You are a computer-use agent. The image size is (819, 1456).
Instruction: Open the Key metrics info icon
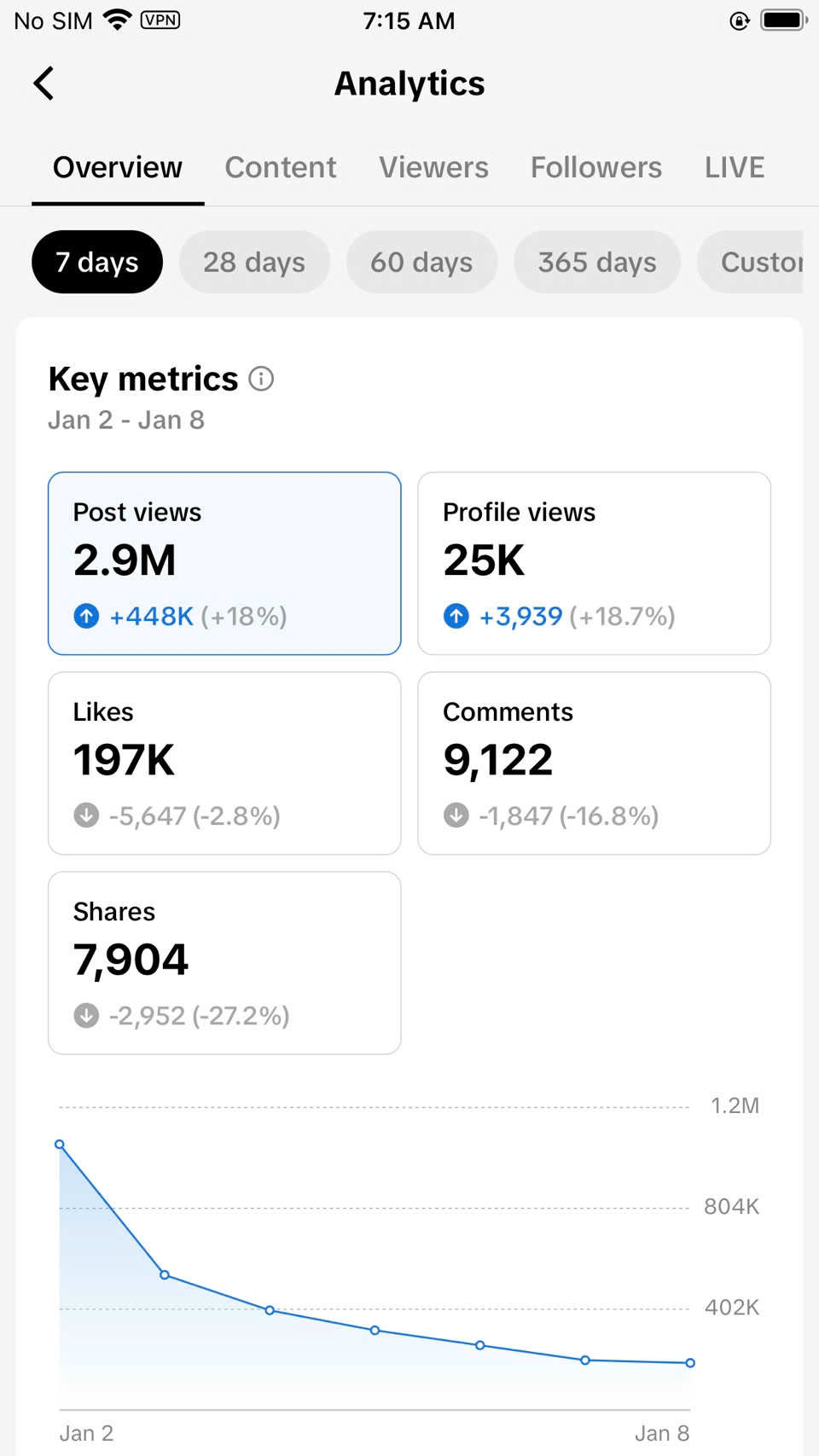tap(261, 379)
